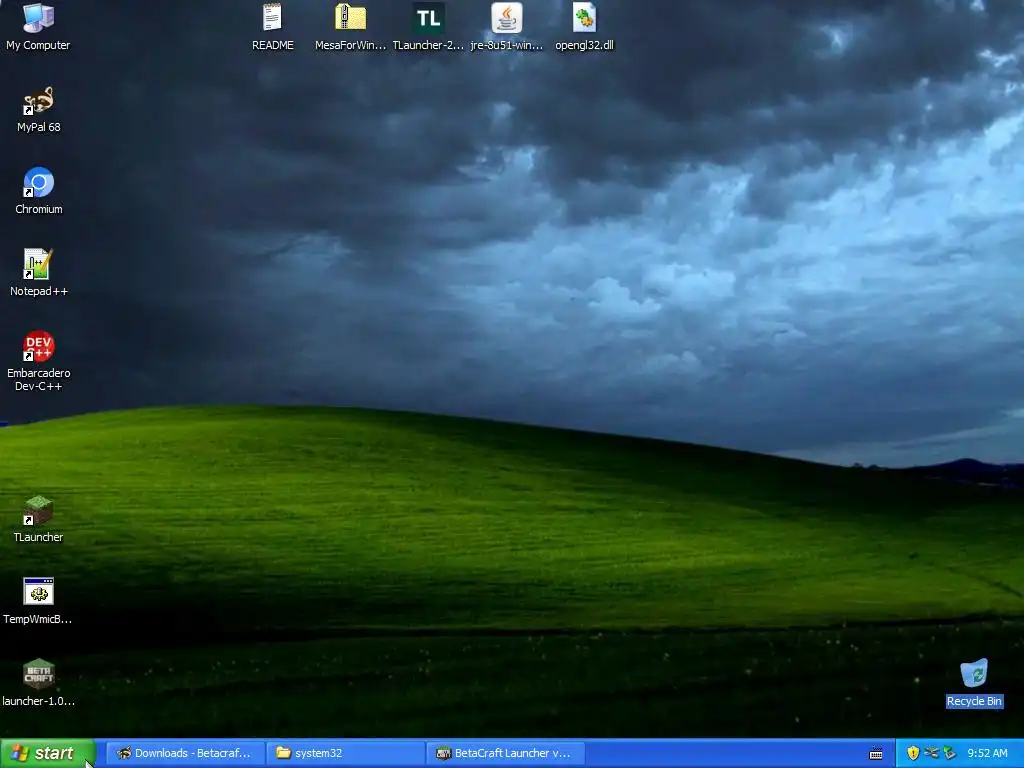Open the yellow security shield tray icon
The width and height of the screenshot is (1024, 768).
[x=913, y=753]
